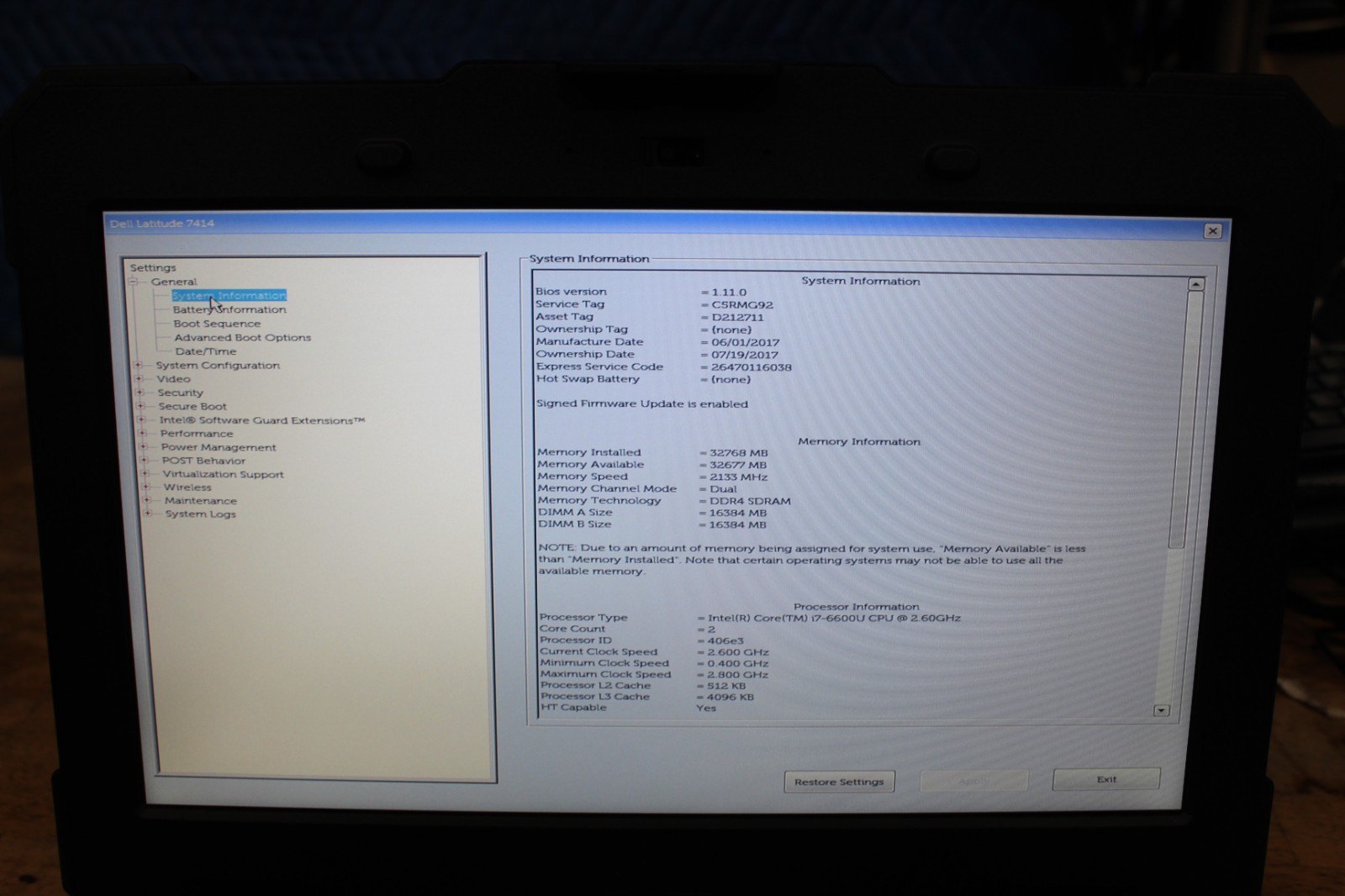Select Power Management tree item
Image resolution: width=1345 pixels, height=896 pixels.
tap(219, 447)
